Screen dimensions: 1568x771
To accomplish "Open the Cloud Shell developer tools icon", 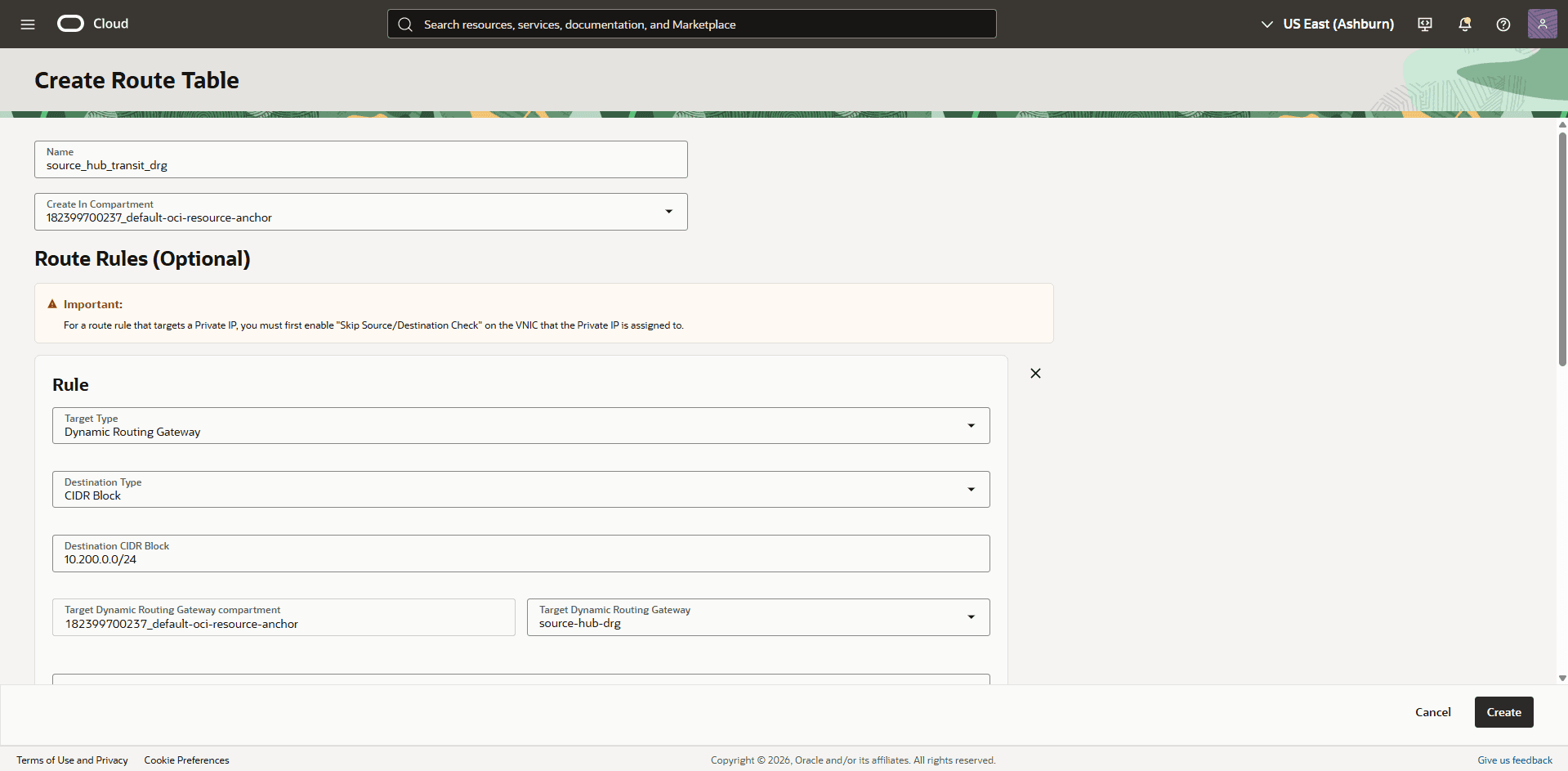I will 1425,25.
